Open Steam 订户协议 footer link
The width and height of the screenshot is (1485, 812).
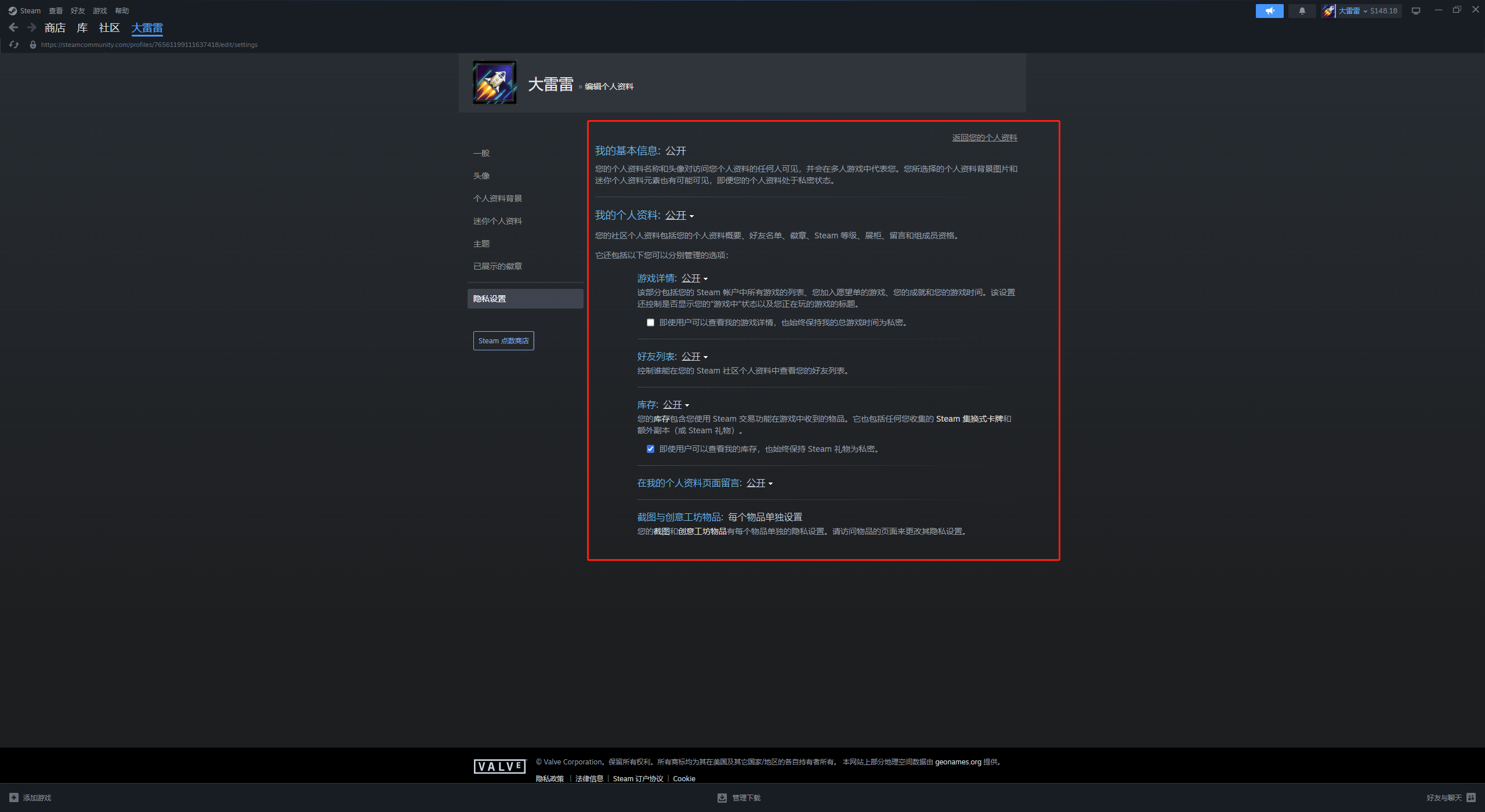638,779
